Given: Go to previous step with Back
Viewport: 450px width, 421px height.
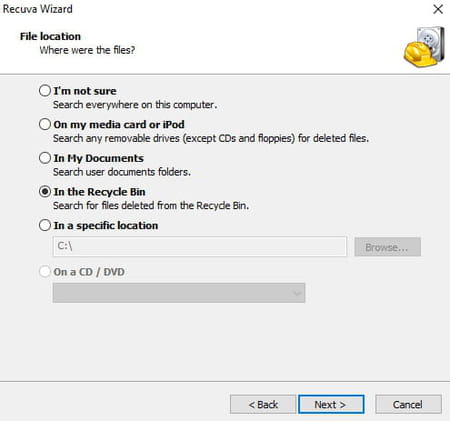Looking at the screenshot, I should coord(263,404).
